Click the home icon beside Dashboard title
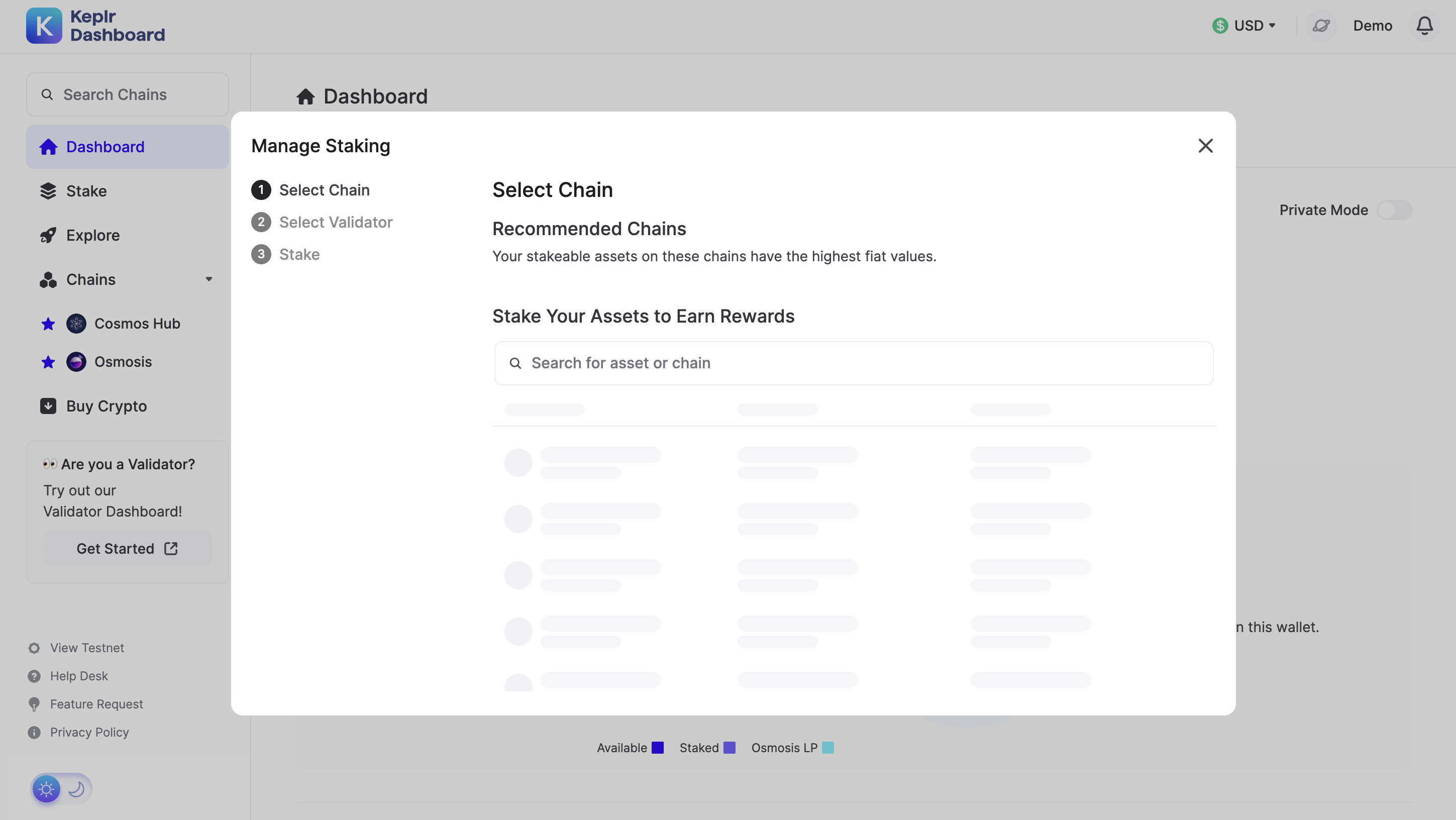Viewport: 1456px width, 820px height. coord(306,96)
